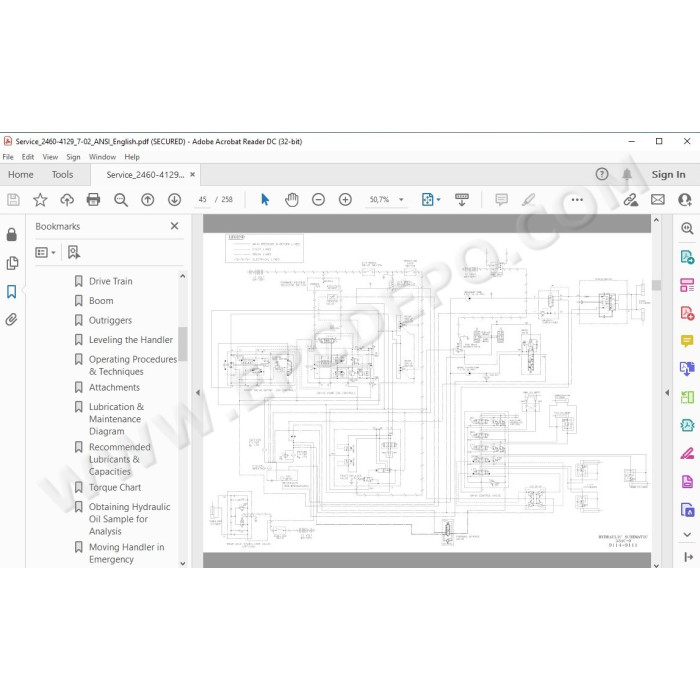Send file by email envelope icon
The image size is (700, 700).
click(x=658, y=200)
